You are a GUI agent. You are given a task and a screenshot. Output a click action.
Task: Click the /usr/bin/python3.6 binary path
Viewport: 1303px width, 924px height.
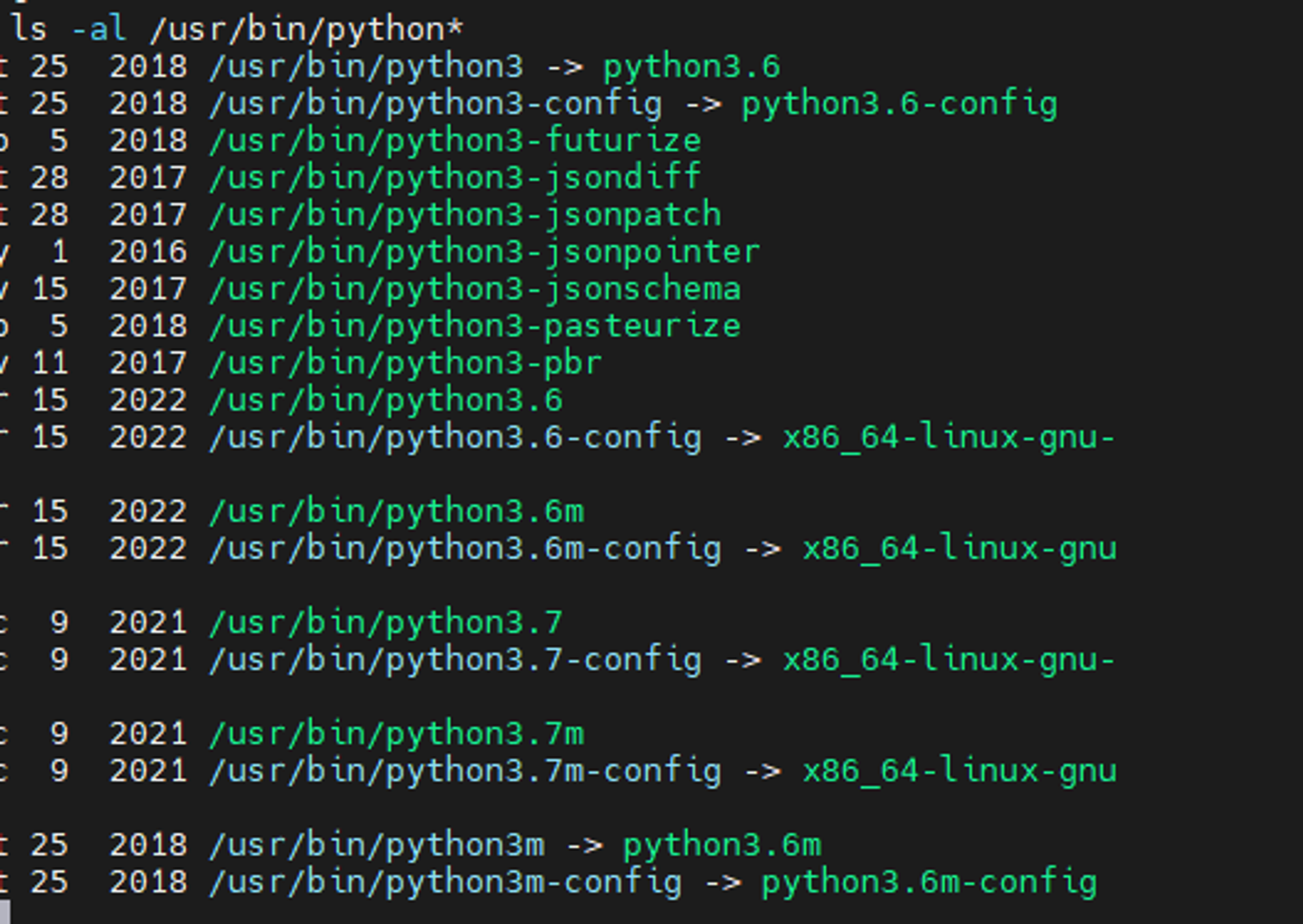pos(386,400)
